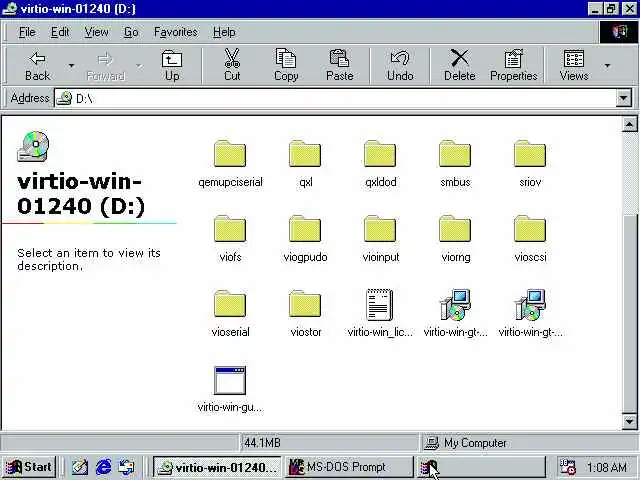Open the Favorites menu
Screen dimensions: 640x480
coord(176,32)
